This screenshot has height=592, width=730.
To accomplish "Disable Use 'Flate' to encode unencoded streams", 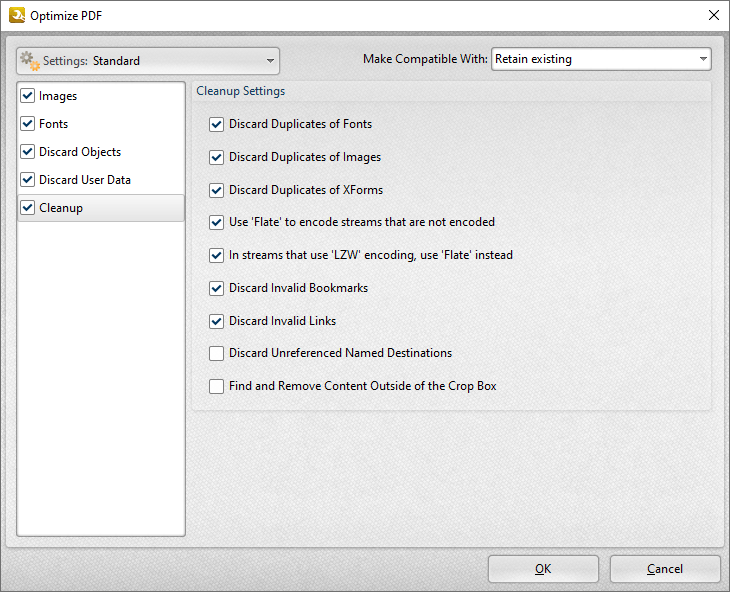I will [216, 222].
